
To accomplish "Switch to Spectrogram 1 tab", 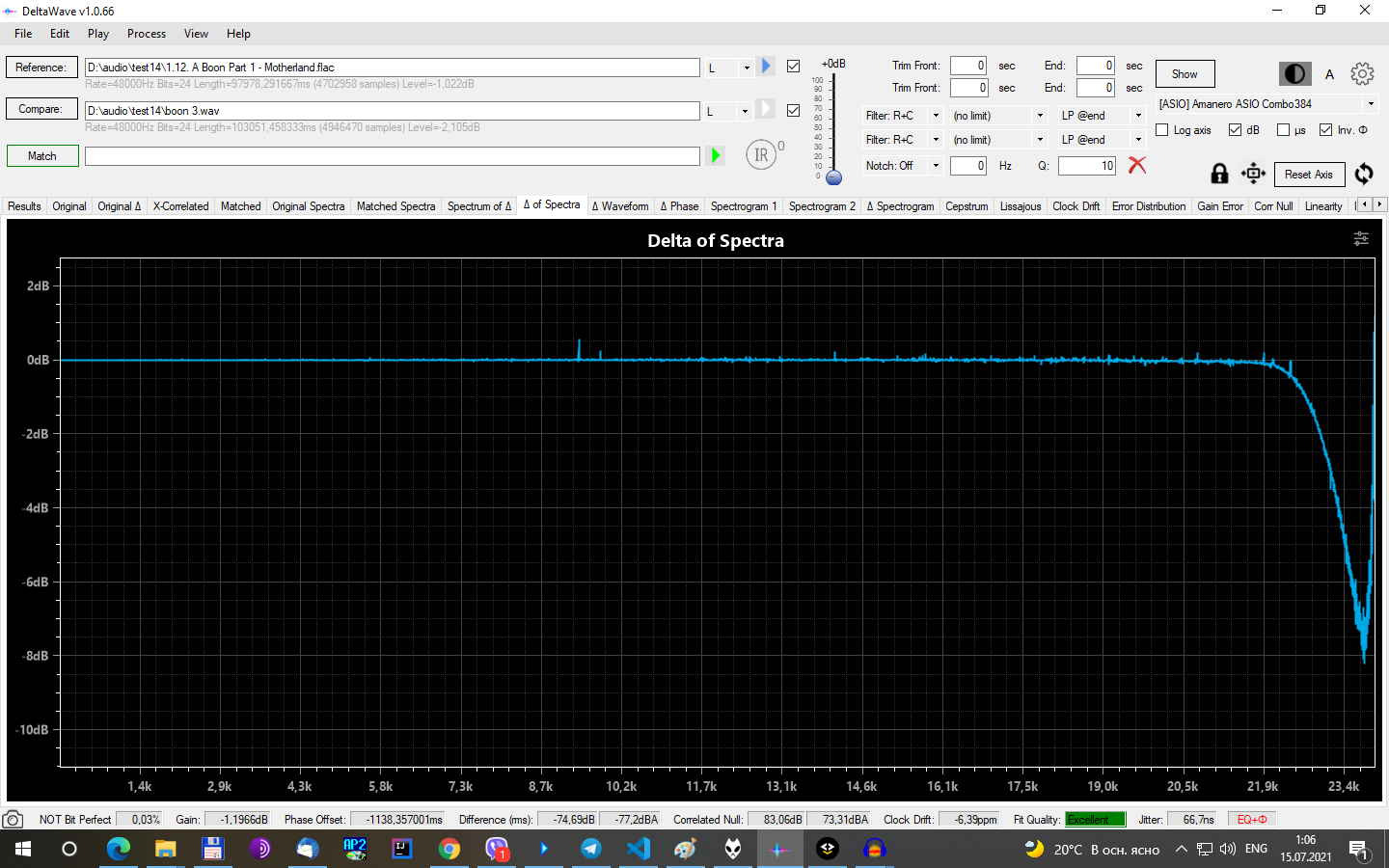I will (744, 205).
